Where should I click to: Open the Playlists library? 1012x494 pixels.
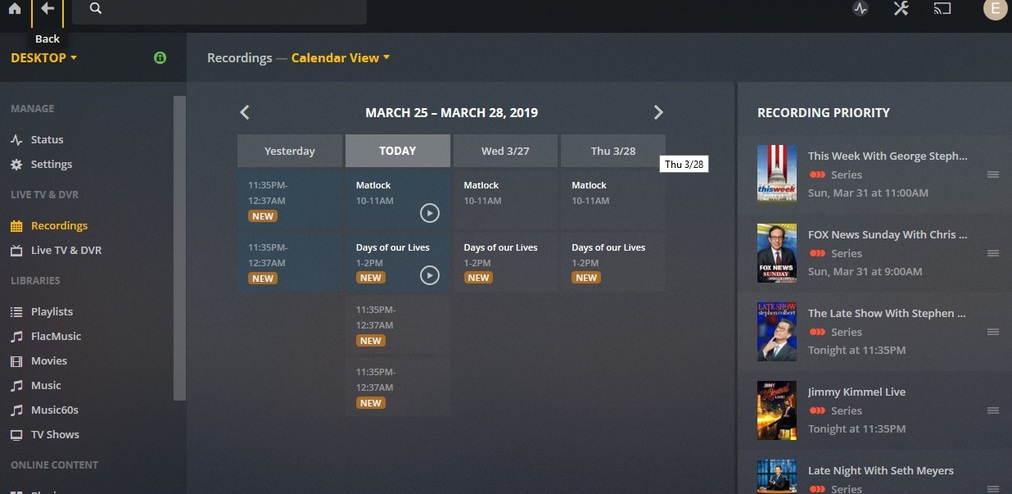(x=52, y=311)
